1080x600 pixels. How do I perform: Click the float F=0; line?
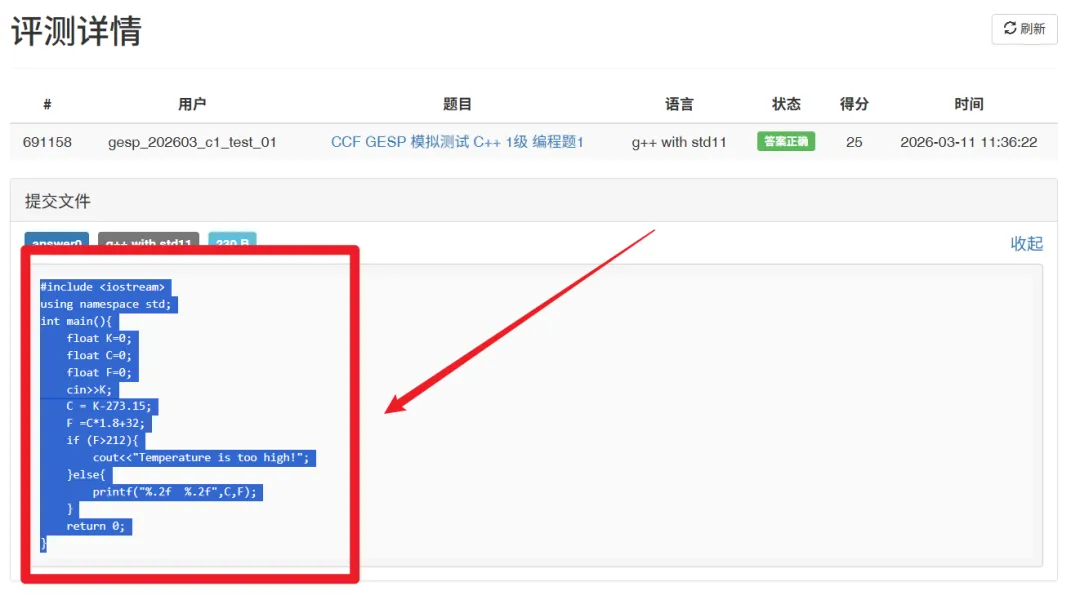click(99, 373)
